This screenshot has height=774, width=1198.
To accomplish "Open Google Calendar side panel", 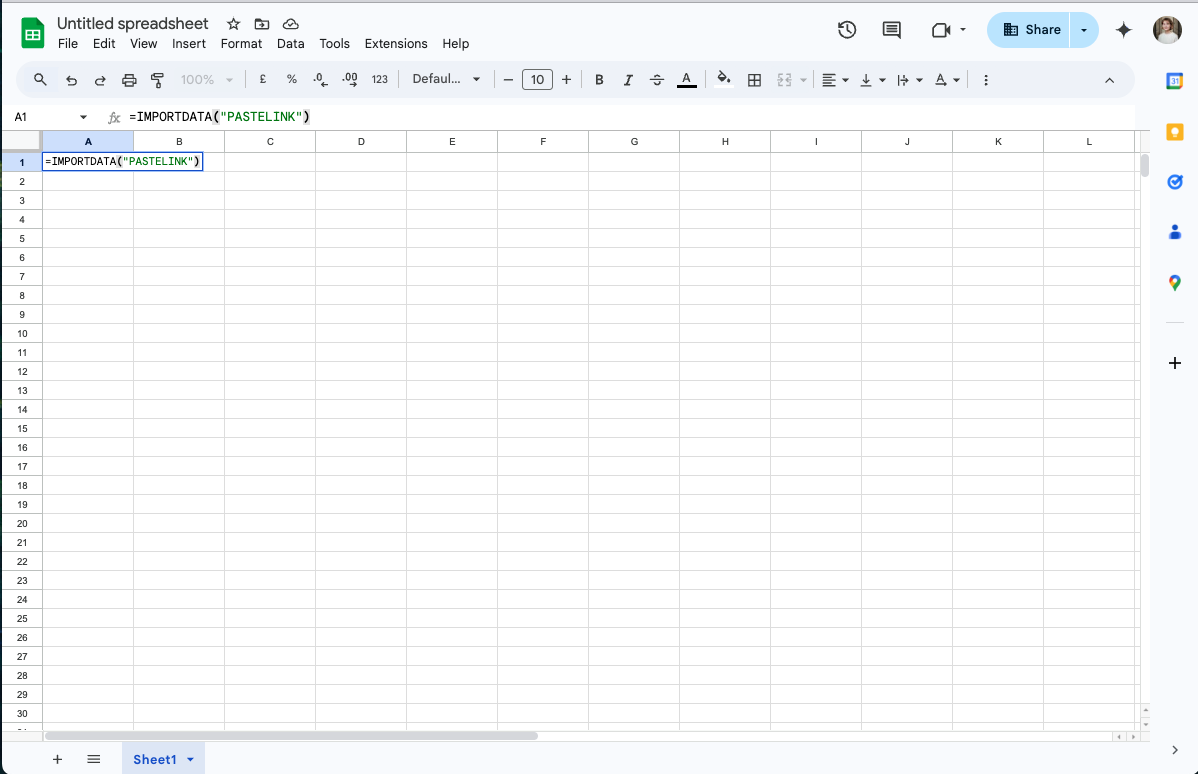I will [1174, 81].
